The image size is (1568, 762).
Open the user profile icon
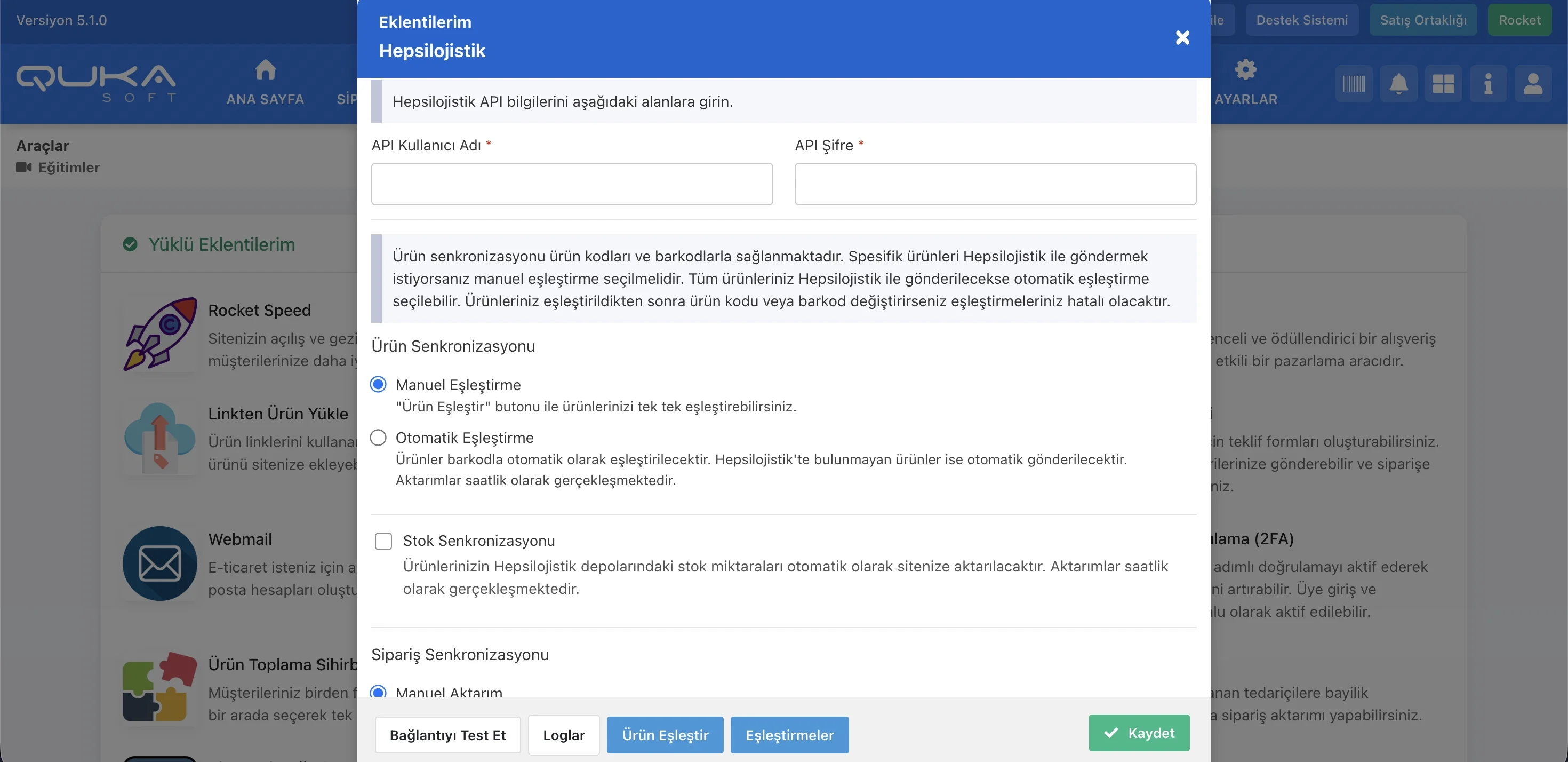[1533, 83]
